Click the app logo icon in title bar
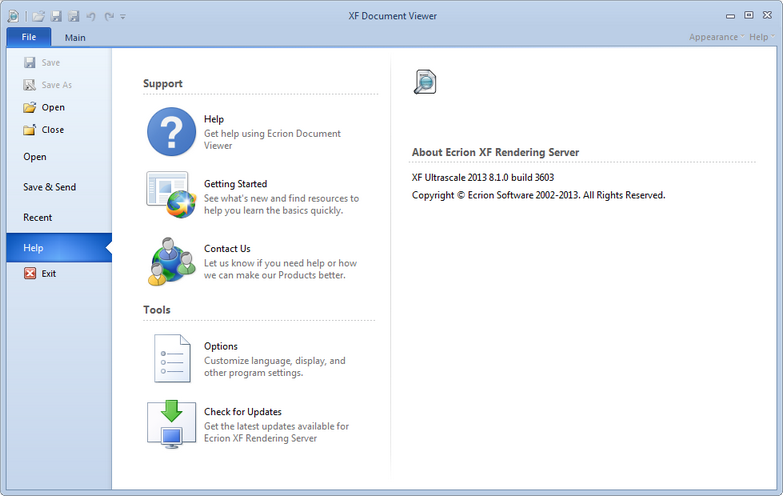Viewport: 783px width, 496px height. pyautogui.click(x=13, y=16)
